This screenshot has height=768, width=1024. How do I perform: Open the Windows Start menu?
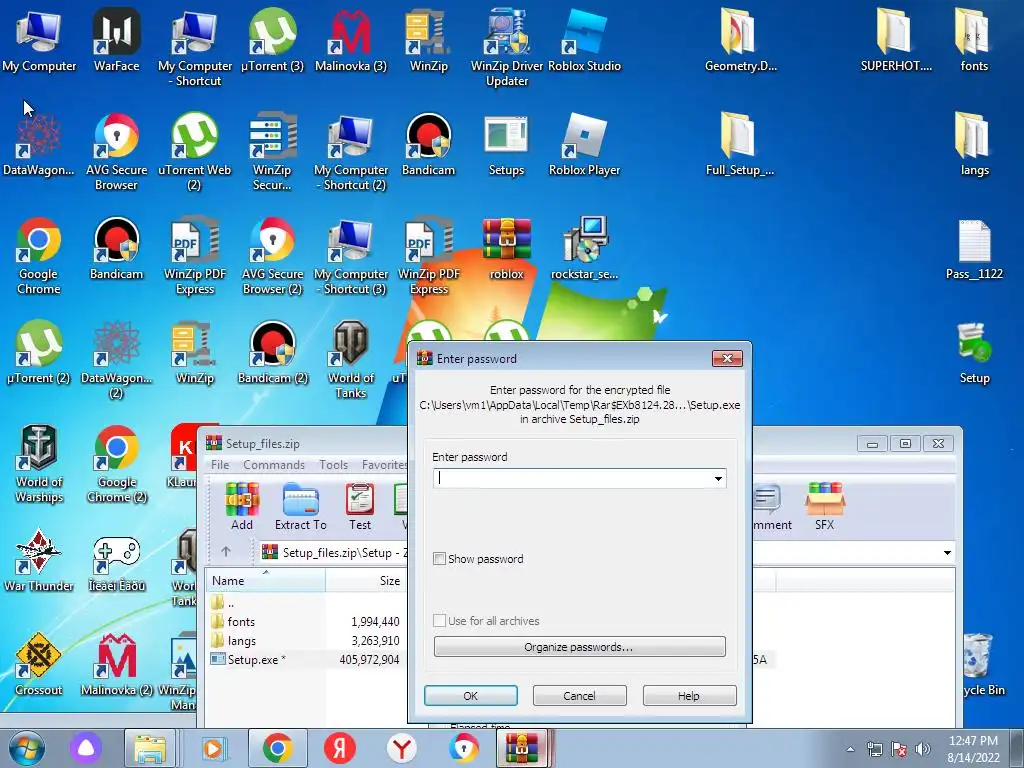[x=26, y=748]
